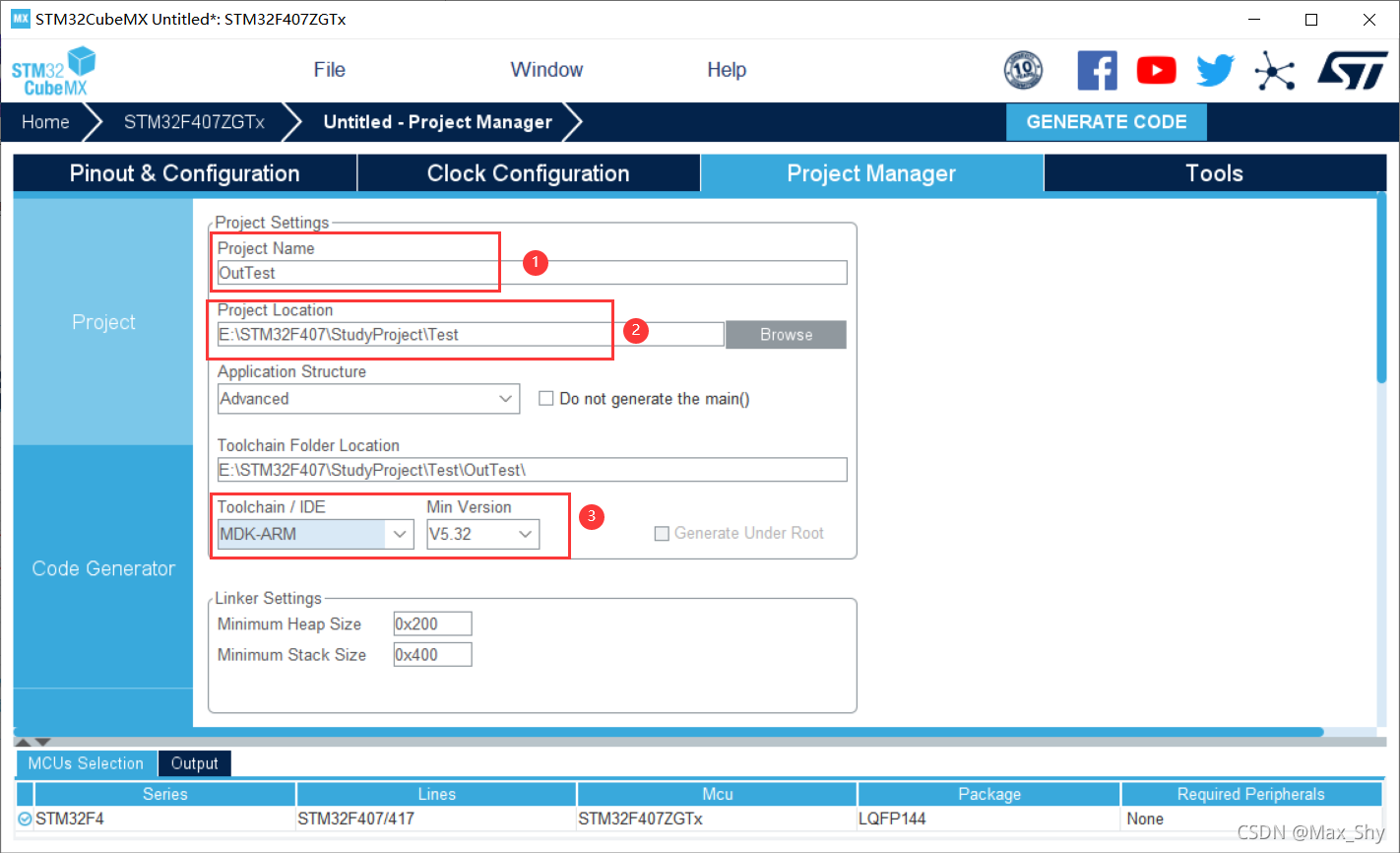Click the Toolchain Folder Location field
Image resolution: width=1400 pixels, height=853 pixels.
[x=532, y=470]
